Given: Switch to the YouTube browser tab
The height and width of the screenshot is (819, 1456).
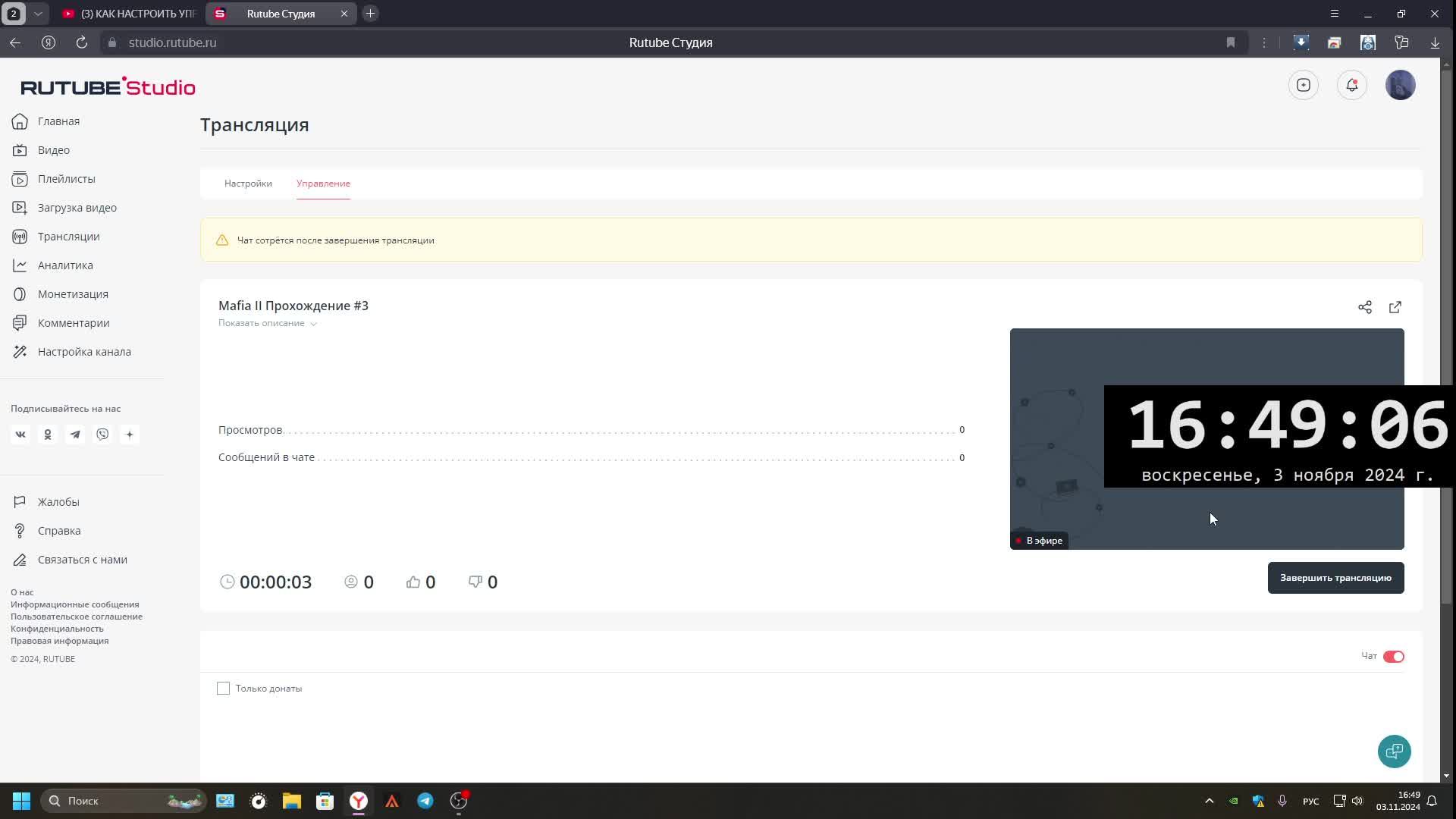Looking at the screenshot, I should pyautogui.click(x=129, y=14).
